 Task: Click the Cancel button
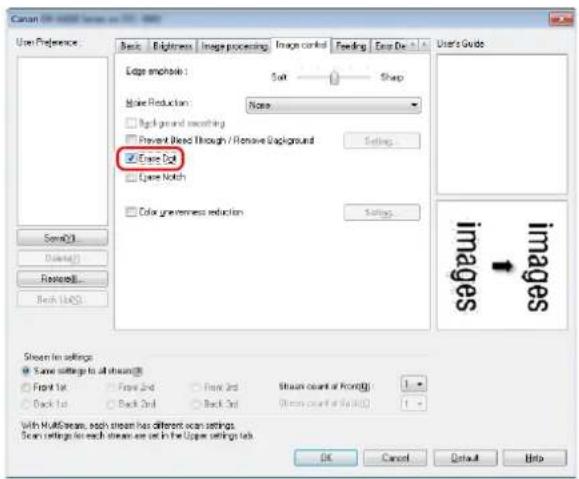(395, 458)
